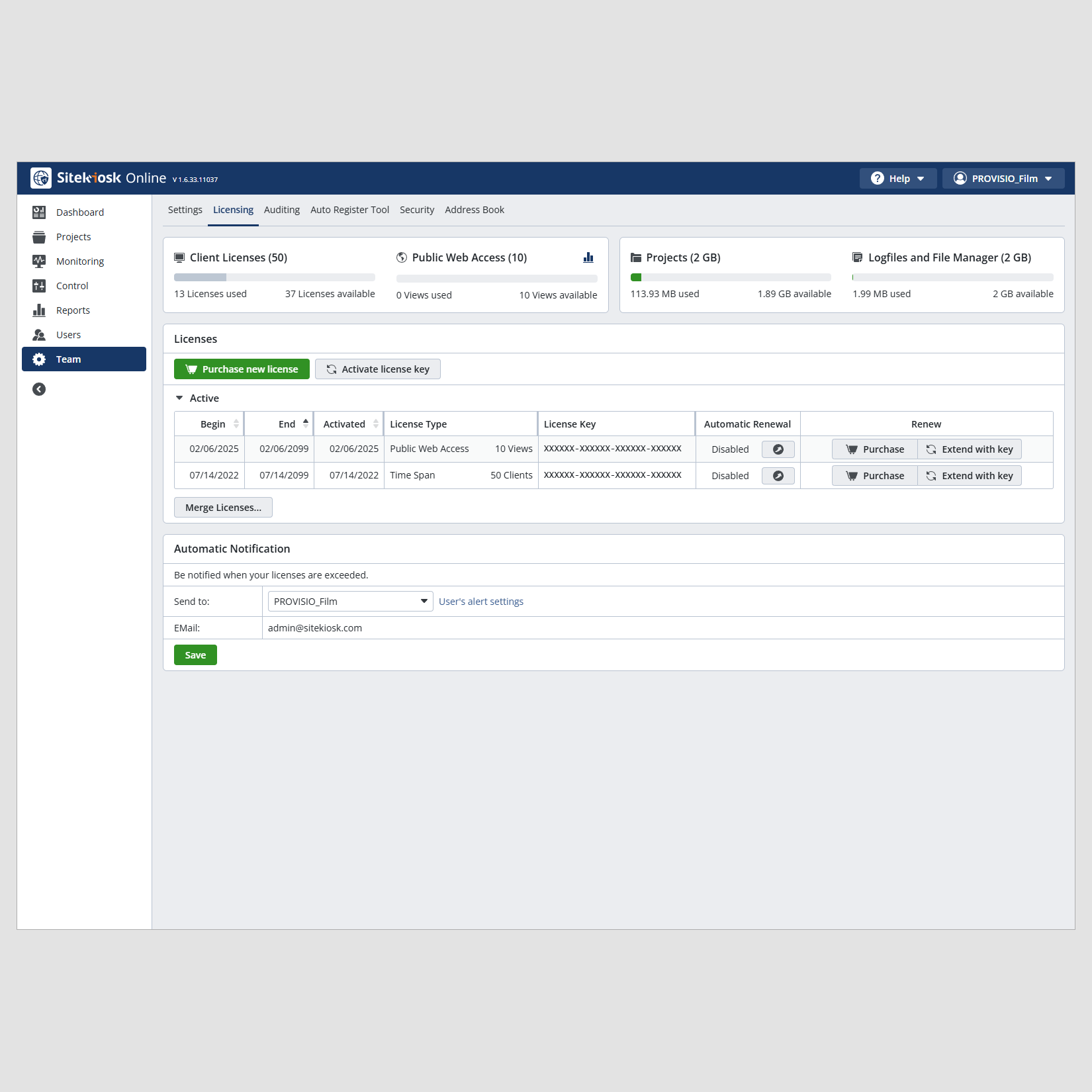Click the Users icon in sidebar
The height and width of the screenshot is (1092, 1092).
[39, 335]
